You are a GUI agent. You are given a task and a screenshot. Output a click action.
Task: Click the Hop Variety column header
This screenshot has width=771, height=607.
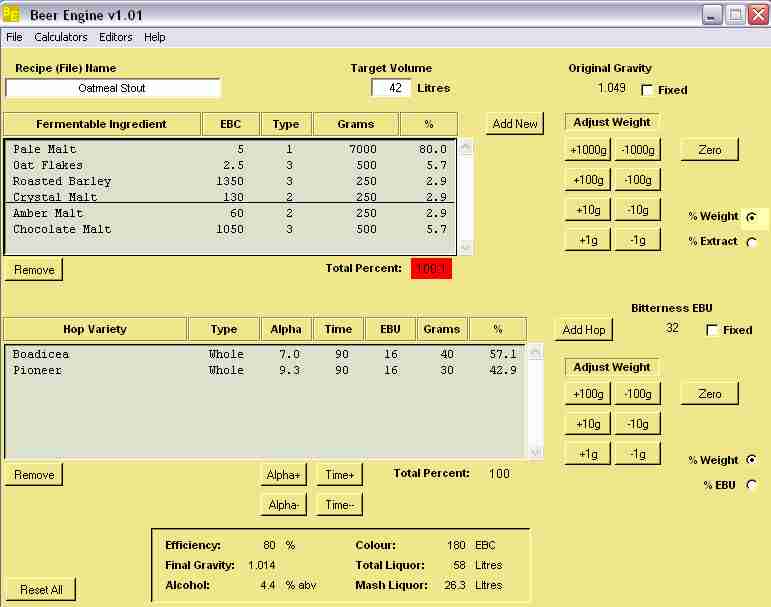(95, 329)
